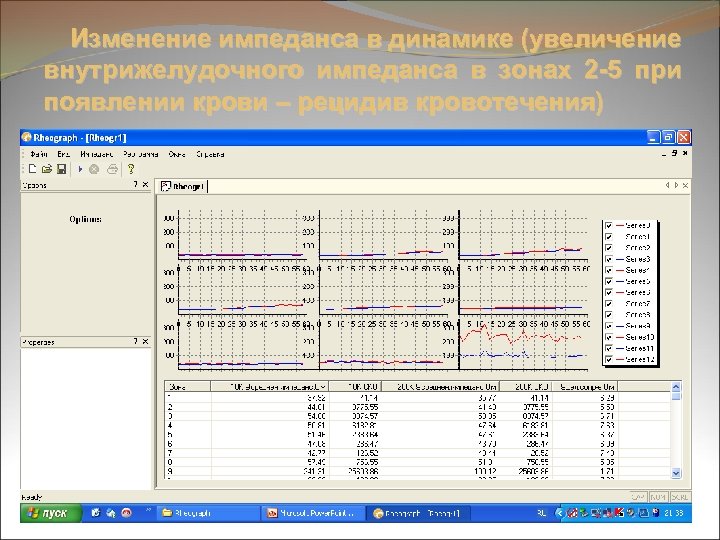Viewport: 720px width, 540px height.
Task: Click the RU language indicator
Action: (542, 513)
